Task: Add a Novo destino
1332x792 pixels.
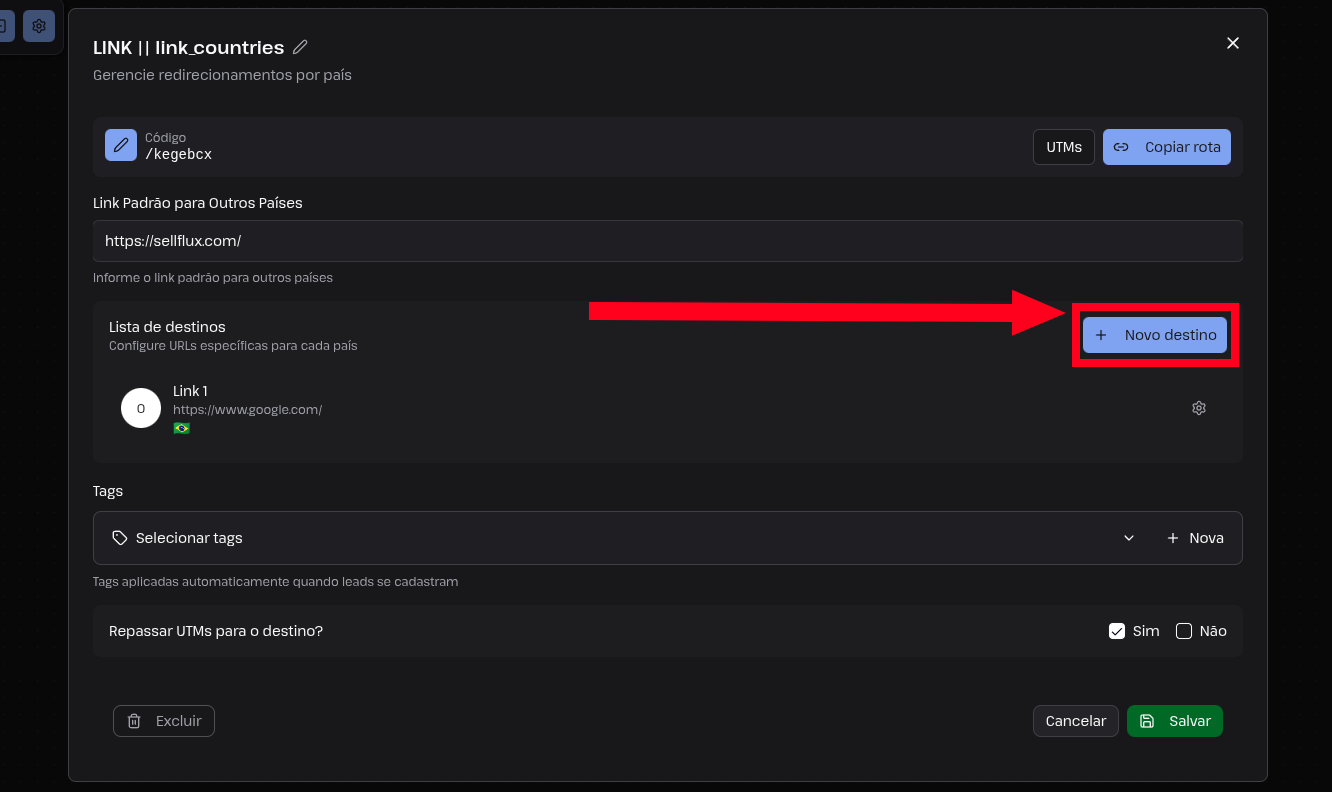Action: pyautogui.click(x=1155, y=335)
